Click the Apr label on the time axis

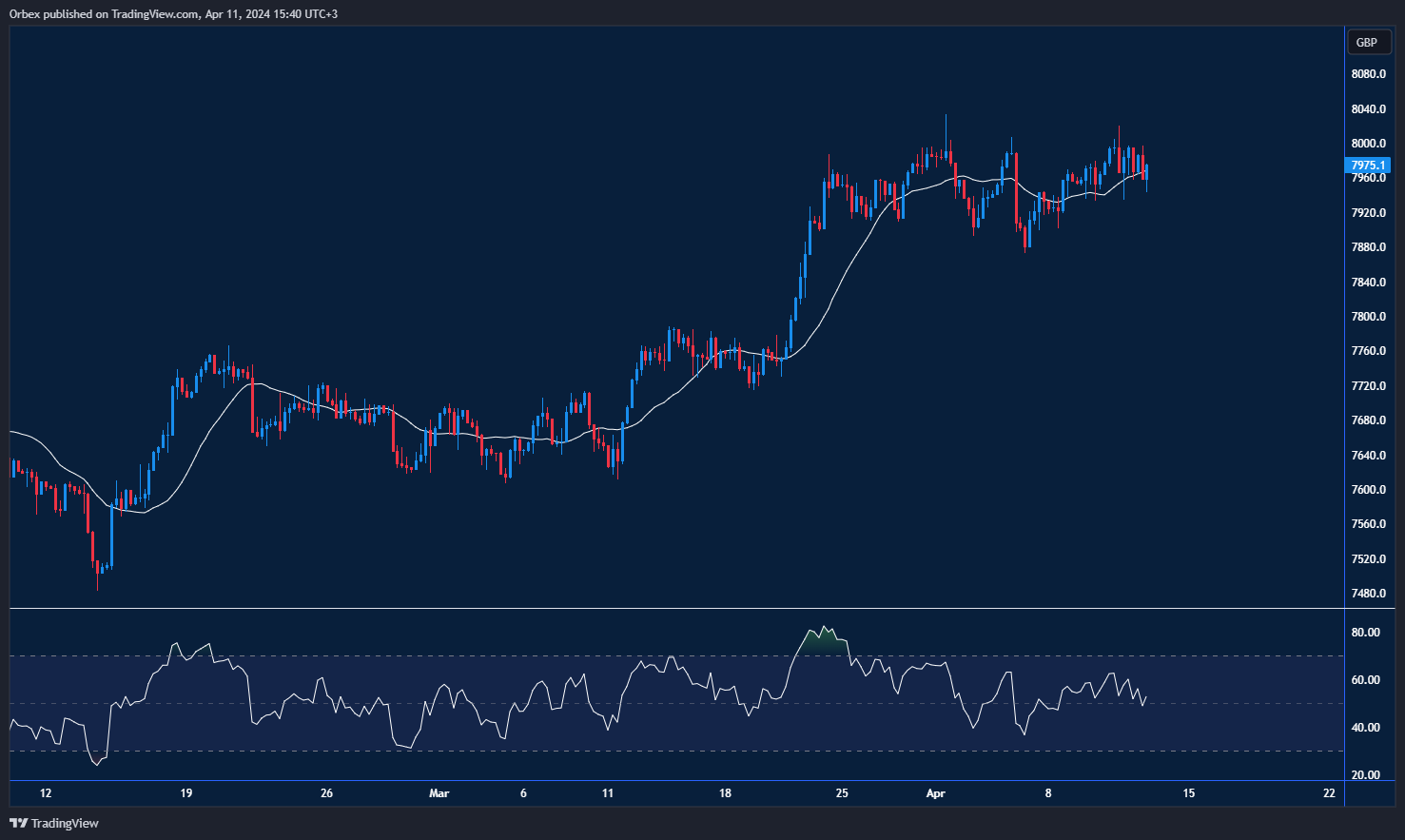[x=934, y=792]
